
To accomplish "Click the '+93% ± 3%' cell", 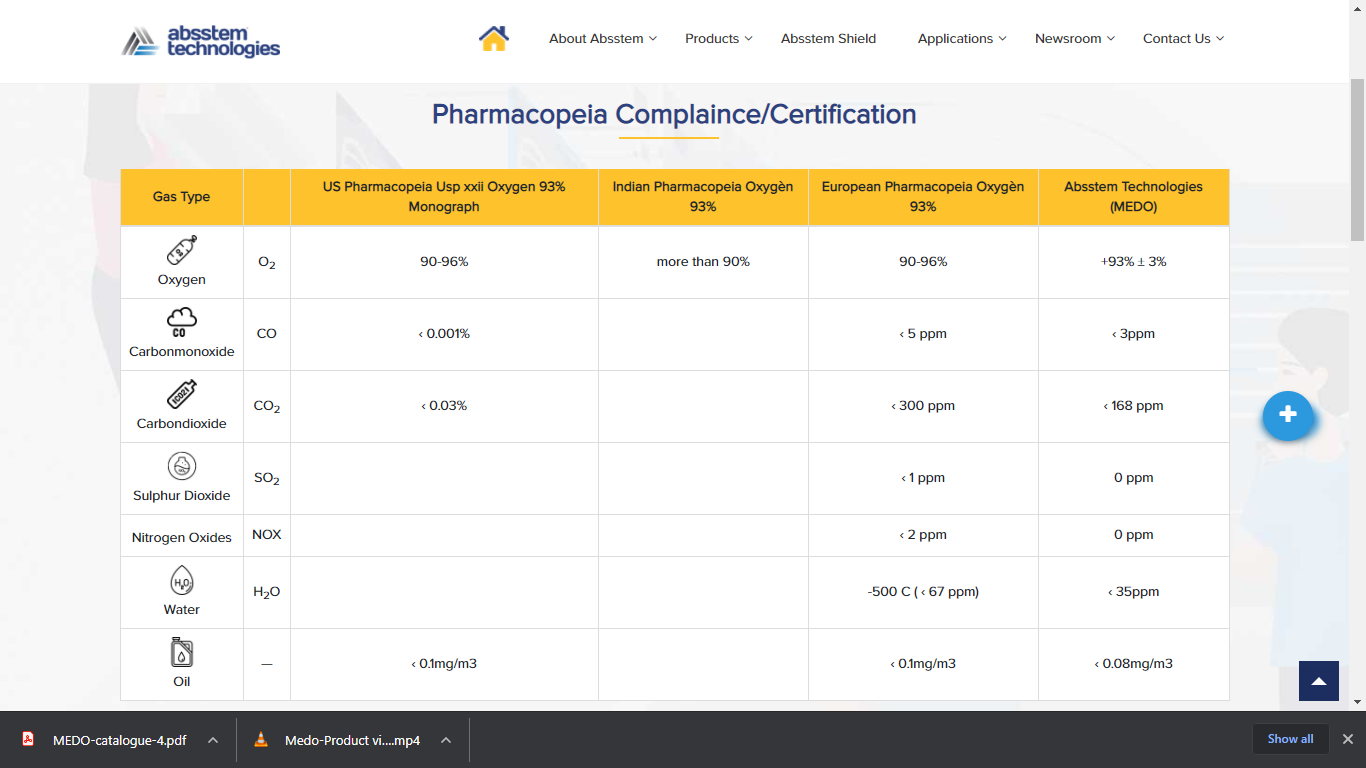I will (x=1134, y=262).
